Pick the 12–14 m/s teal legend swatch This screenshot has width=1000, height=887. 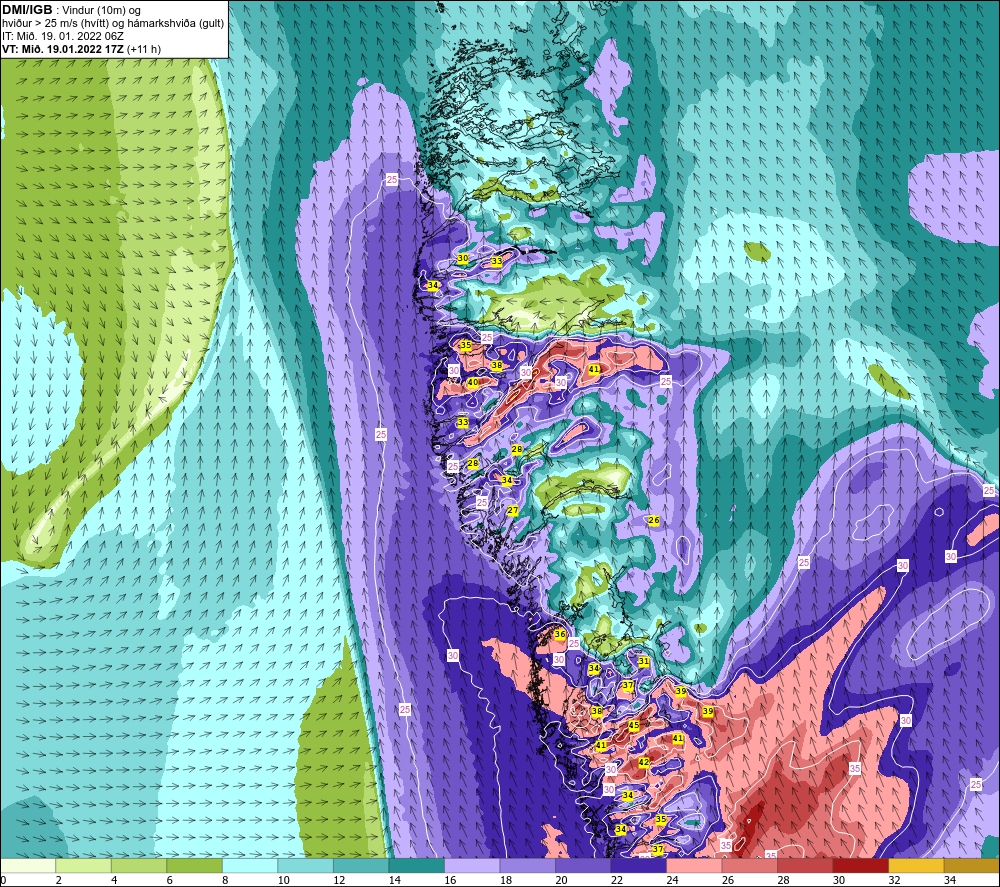pyautogui.click(x=361, y=866)
